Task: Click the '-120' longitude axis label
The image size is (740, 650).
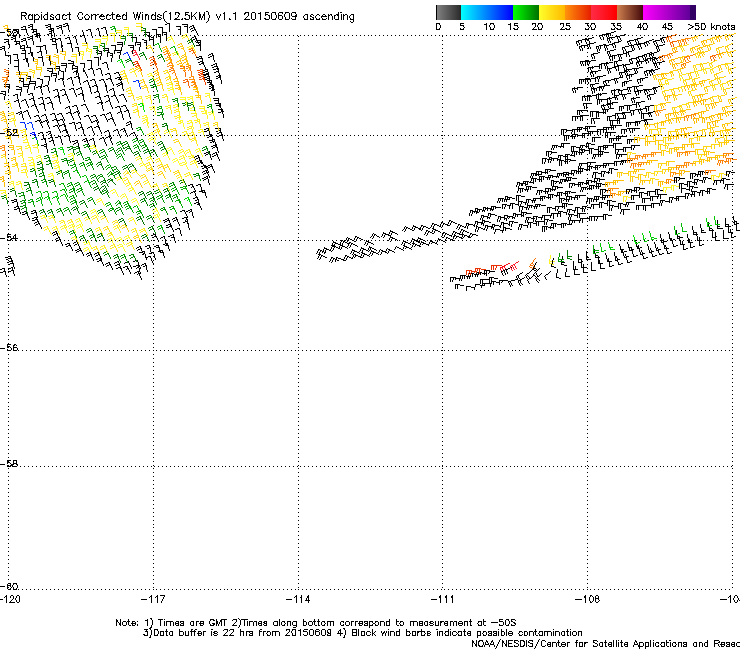Action: click(10, 599)
